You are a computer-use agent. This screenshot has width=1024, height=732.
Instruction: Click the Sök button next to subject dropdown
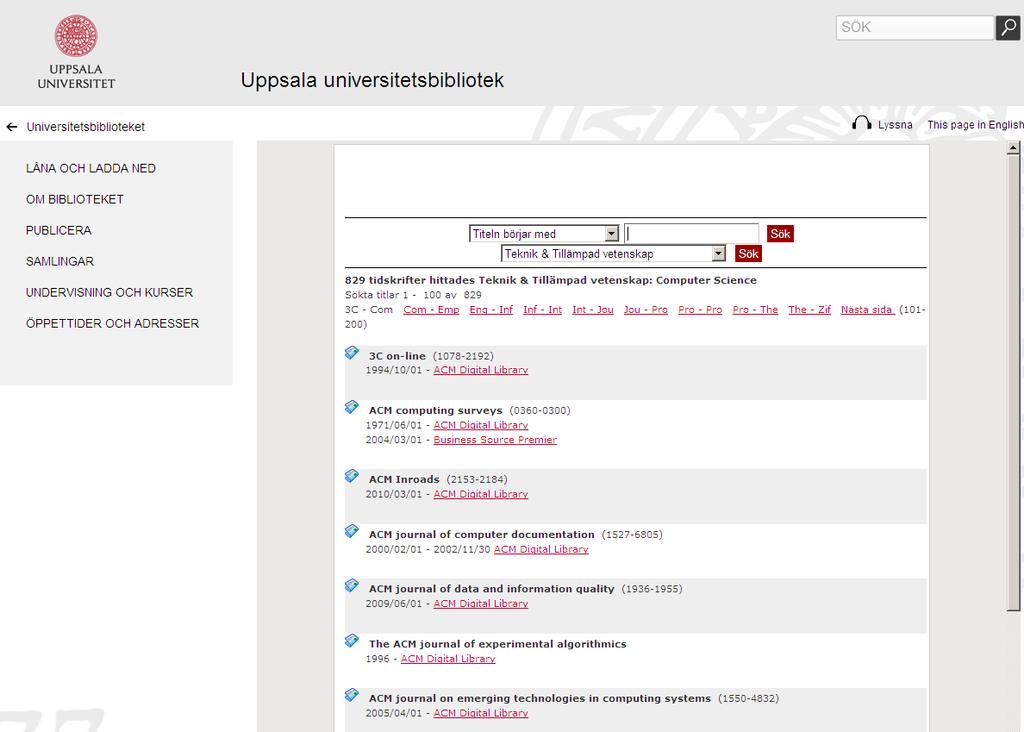(x=748, y=253)
